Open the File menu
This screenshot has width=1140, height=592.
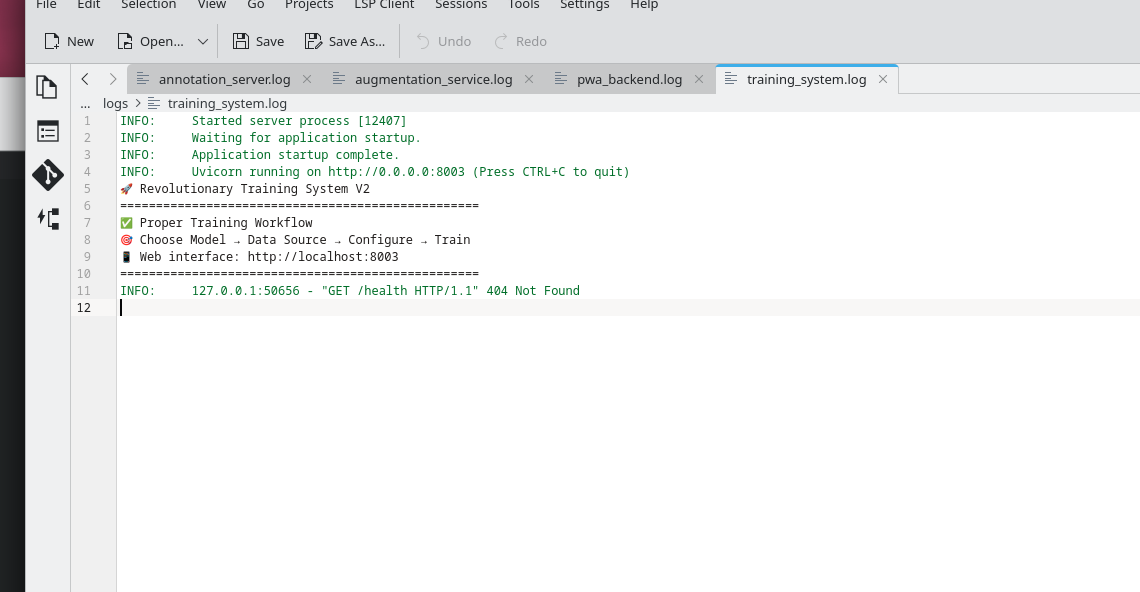pyautogui.click(x=46, y=4)
